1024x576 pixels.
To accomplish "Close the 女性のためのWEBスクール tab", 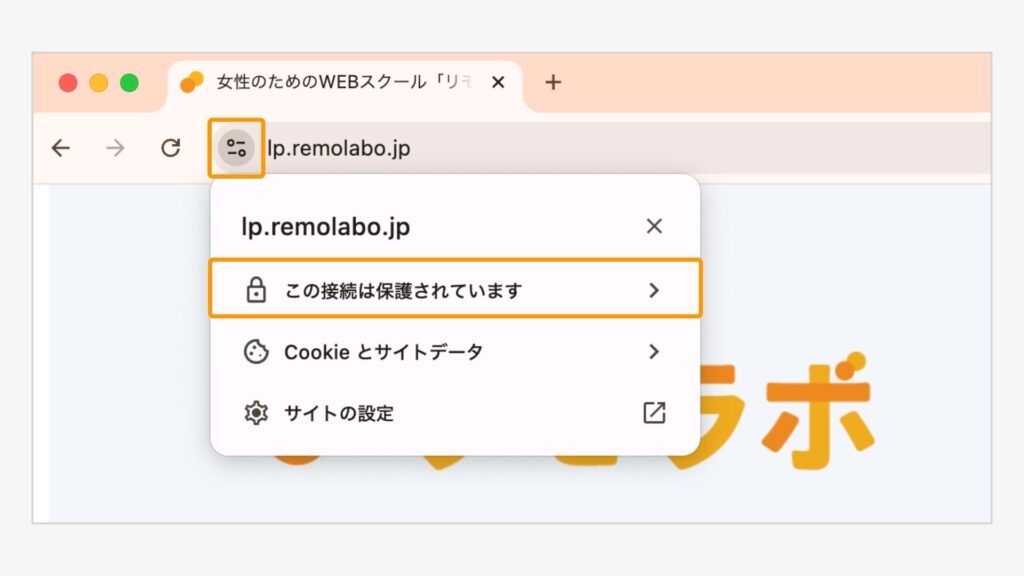I will point(498,82).
